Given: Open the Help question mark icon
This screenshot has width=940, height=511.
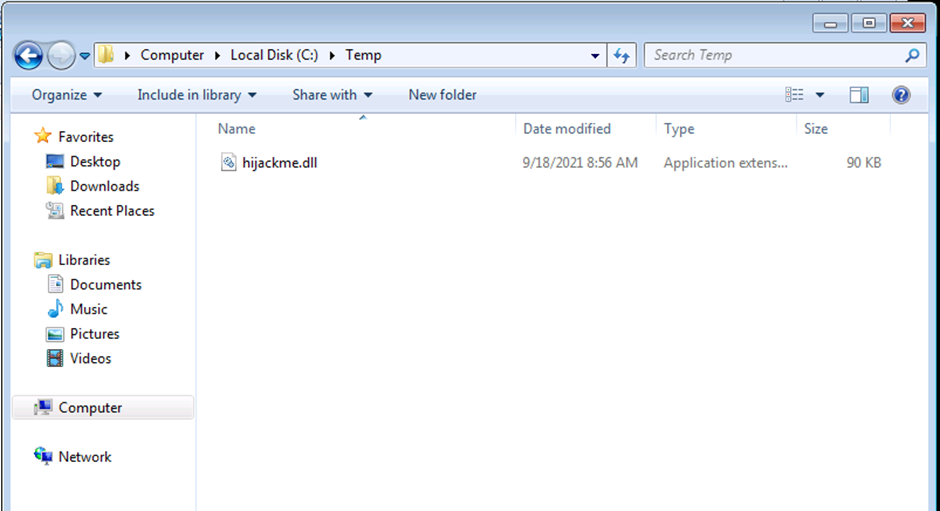Looking at the screenshot, I should coord(900,95).
